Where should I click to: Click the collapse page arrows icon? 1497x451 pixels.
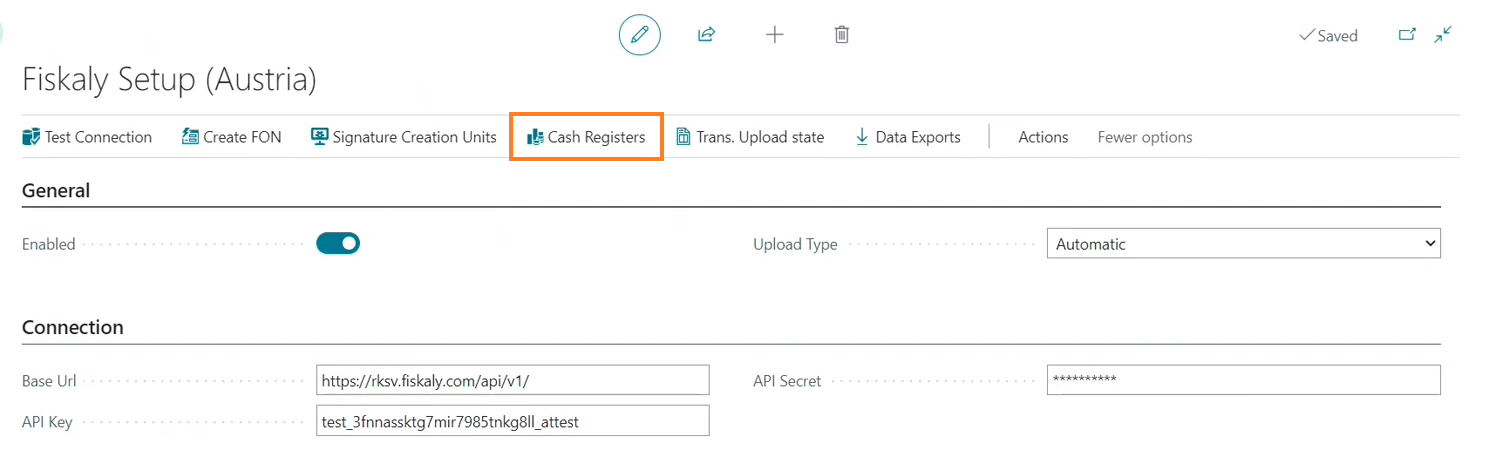[x=1443, y=35]
